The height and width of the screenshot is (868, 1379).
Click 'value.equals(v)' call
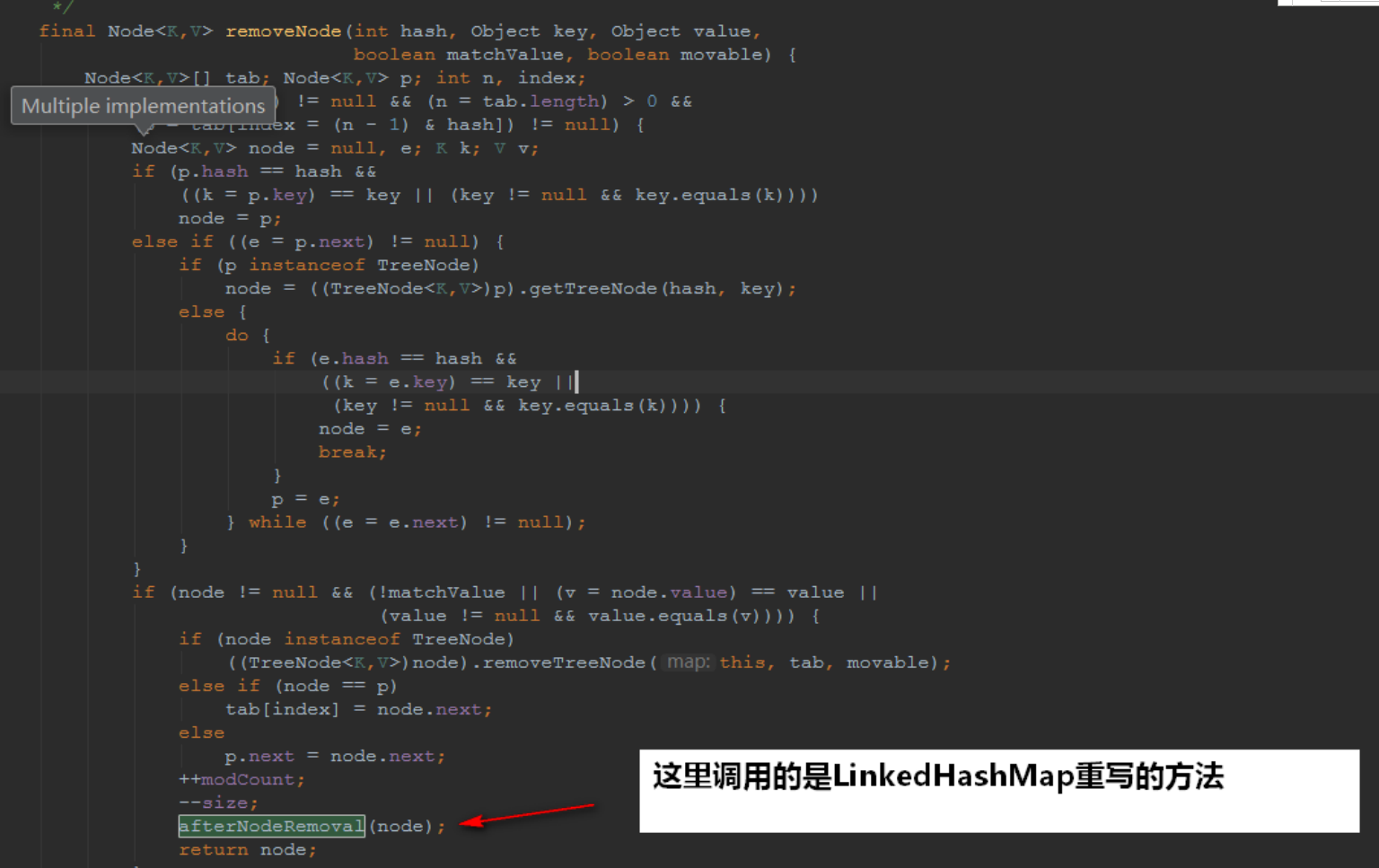(674, 615)
